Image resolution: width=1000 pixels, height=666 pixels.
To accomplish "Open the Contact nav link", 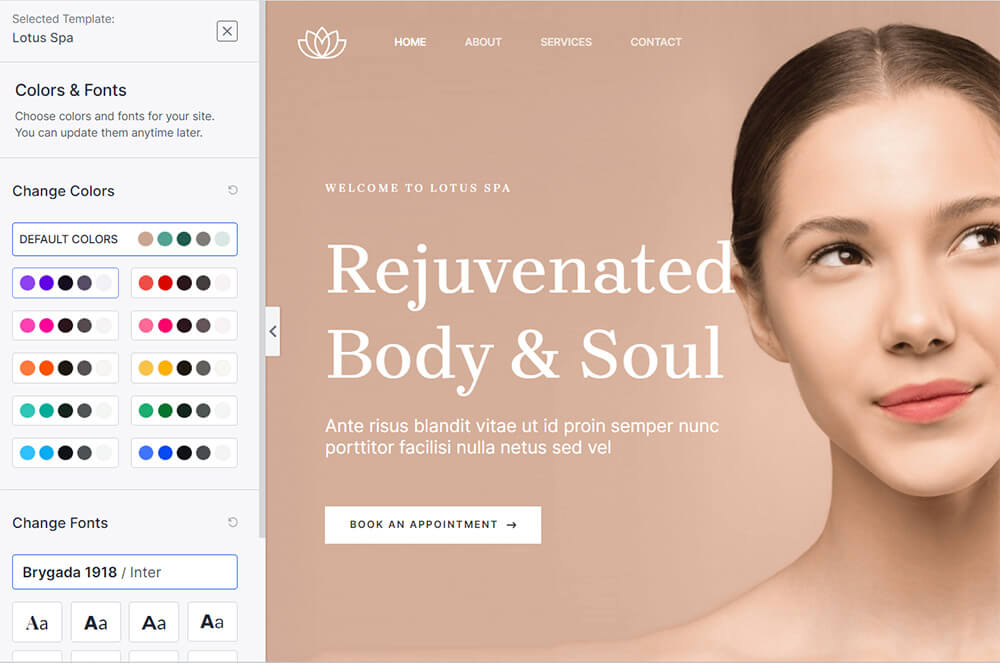I will tap(655, 42).
